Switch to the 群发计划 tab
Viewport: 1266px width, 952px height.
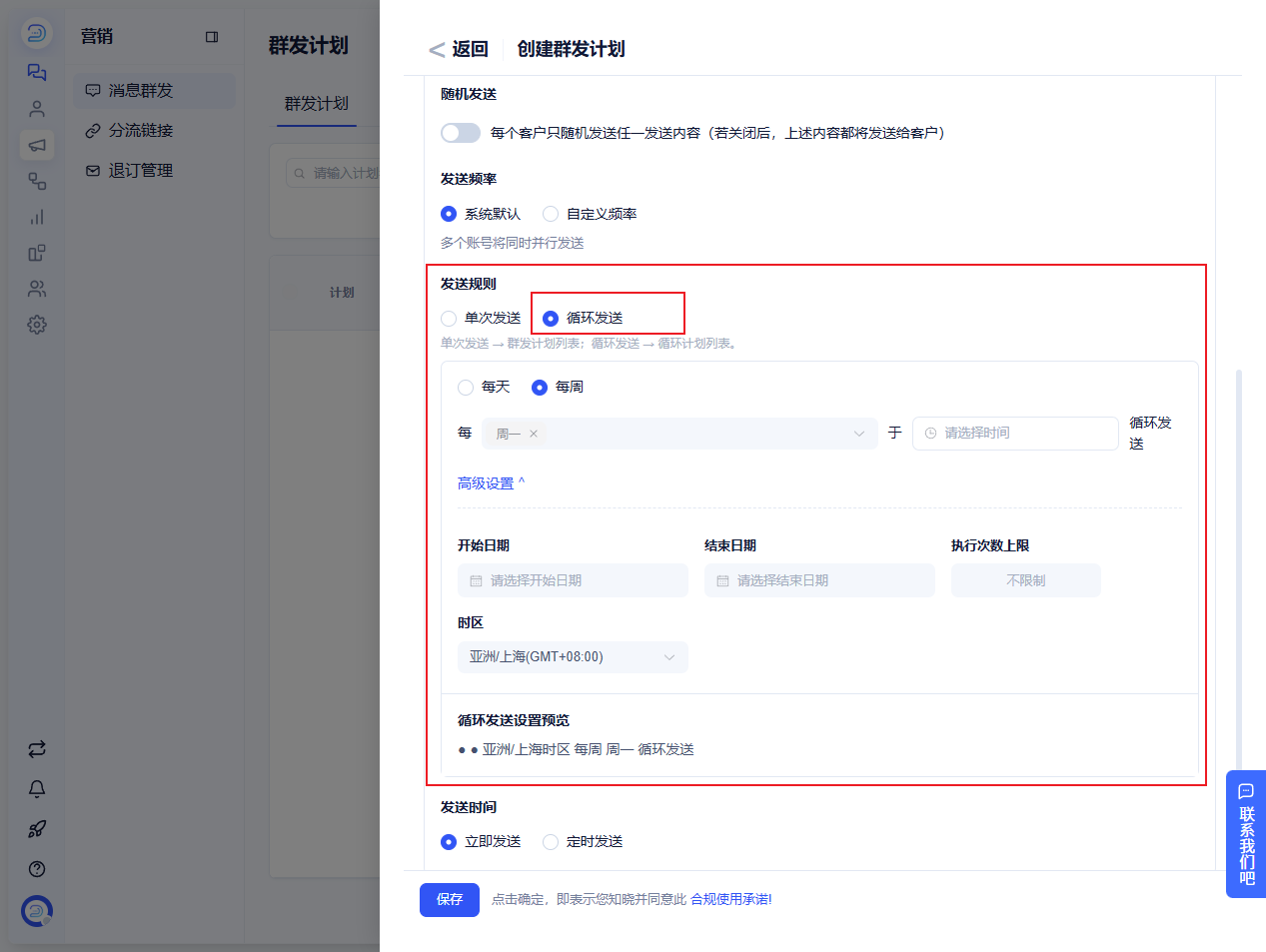tap(317, 104)
